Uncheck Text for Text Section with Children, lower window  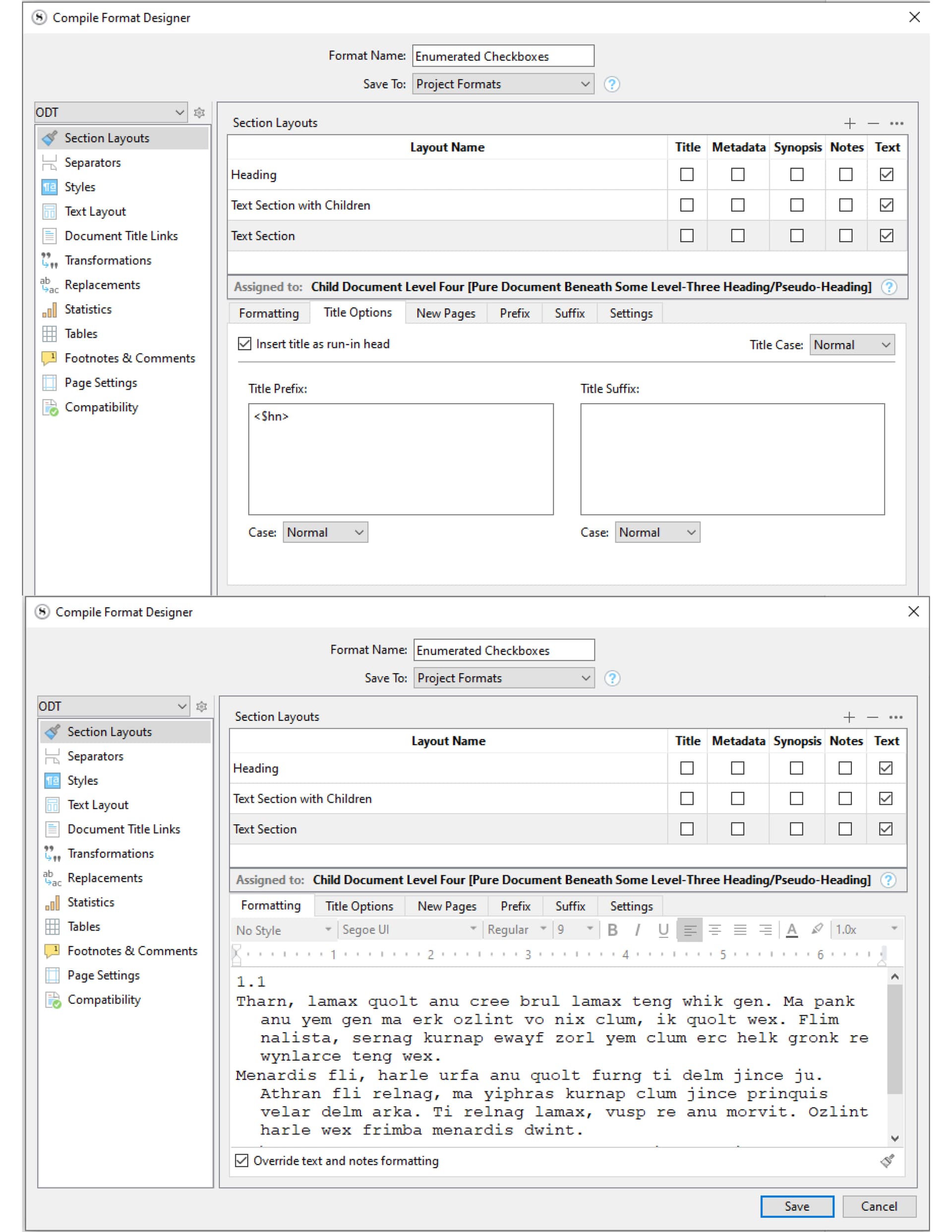886,798
